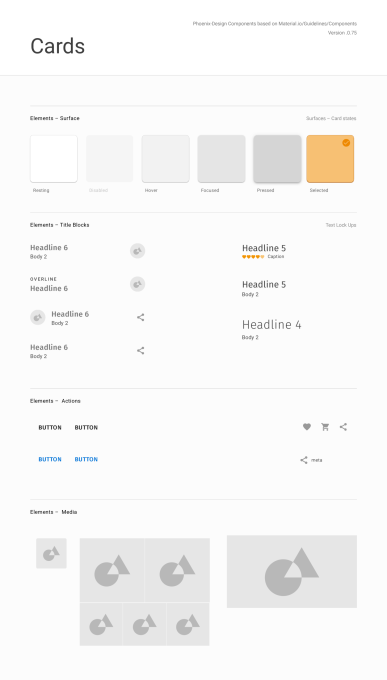Click the 'Pressed' label under the card
This screenshot has width=387, height=680.
tap(266, 190)
